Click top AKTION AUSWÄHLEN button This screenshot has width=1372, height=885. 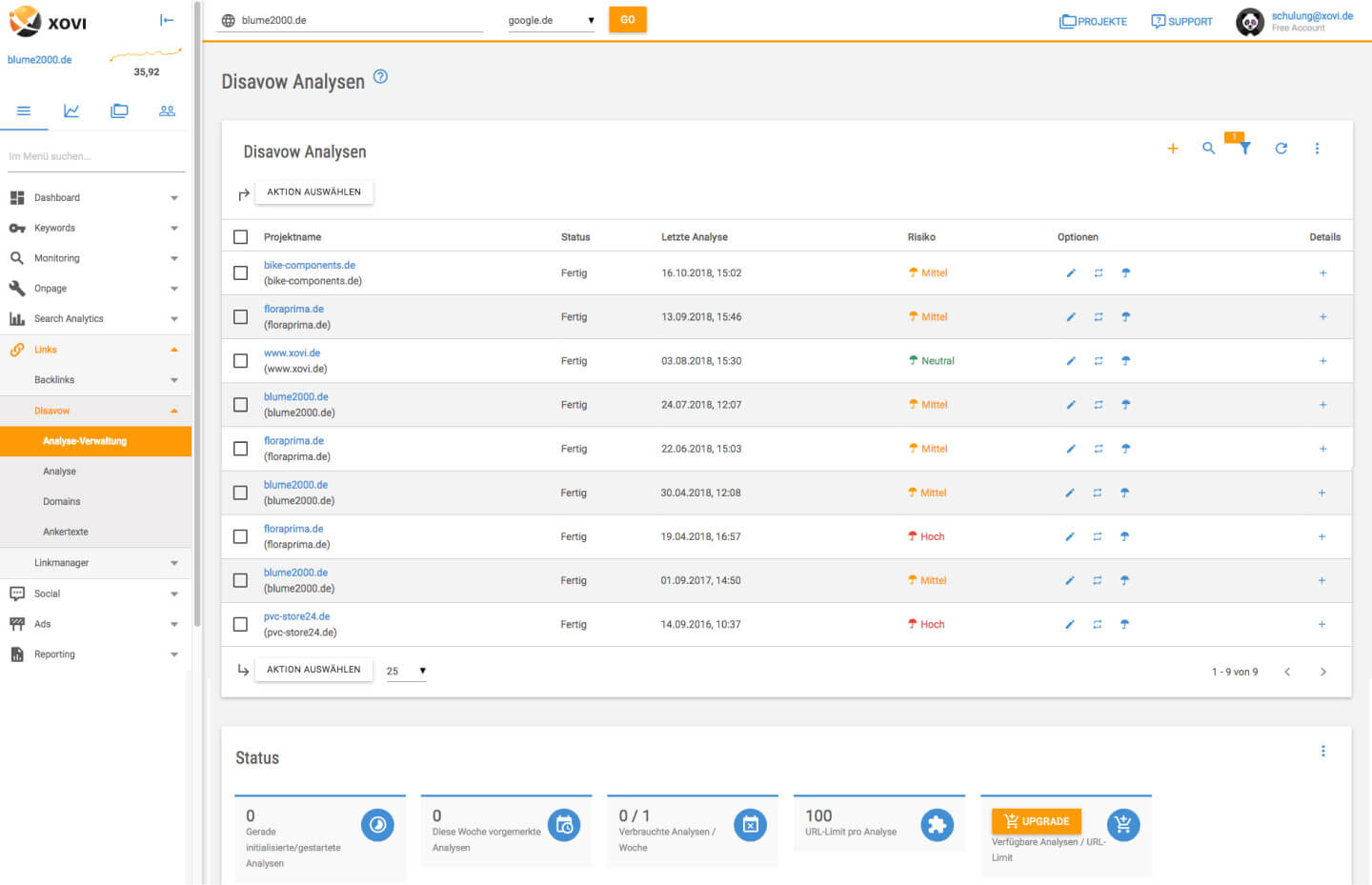click(x=313, y=192)
